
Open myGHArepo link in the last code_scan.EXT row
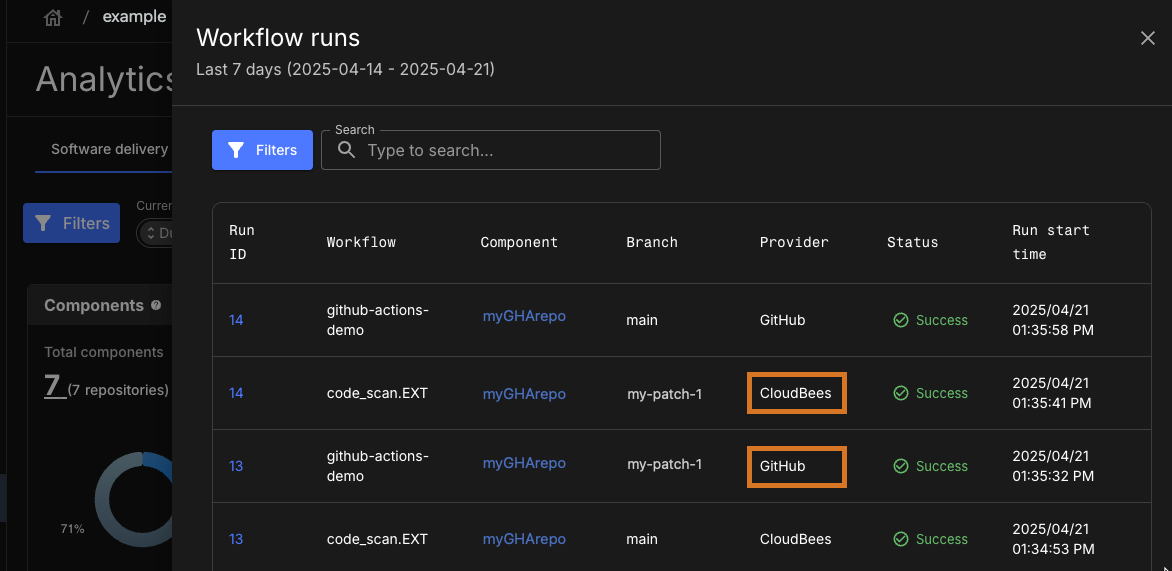pyautogui.click(x=524, y=539)
